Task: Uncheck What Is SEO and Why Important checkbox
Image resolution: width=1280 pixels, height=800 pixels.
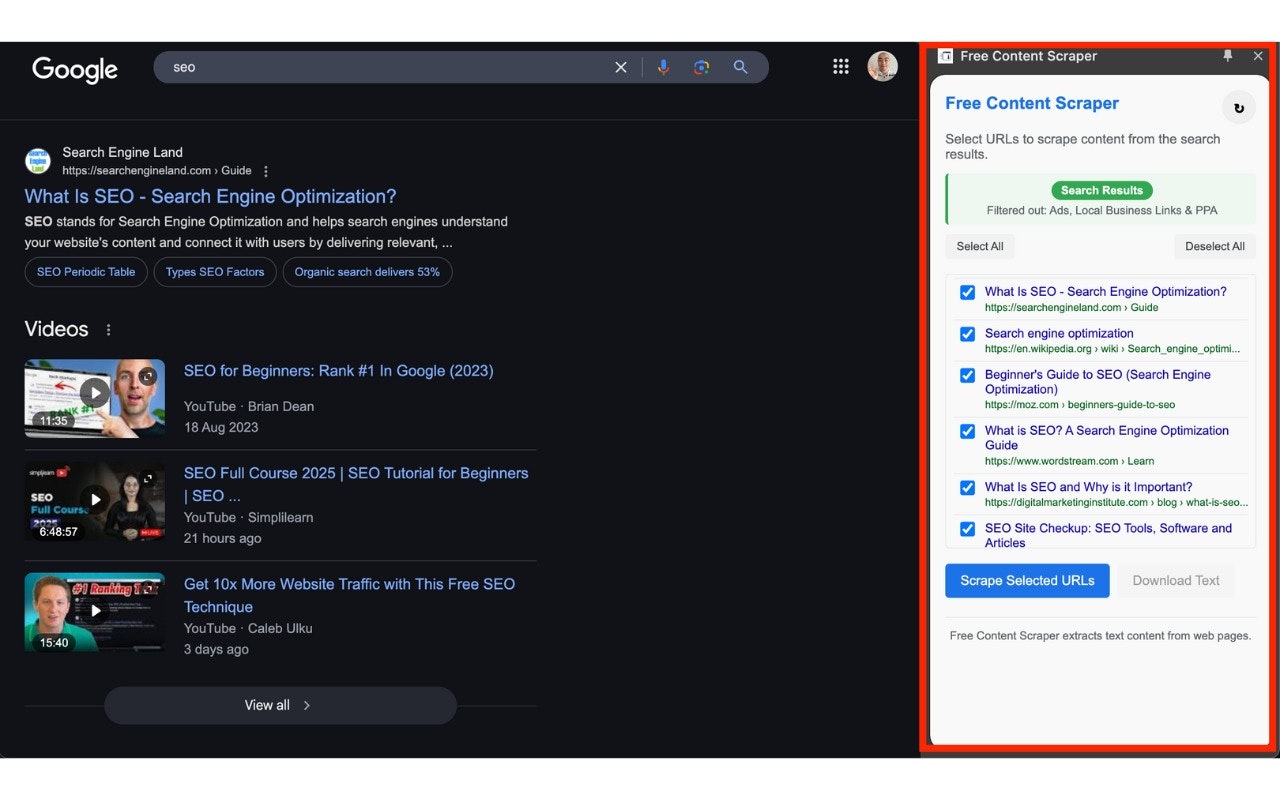Action: 967,487
